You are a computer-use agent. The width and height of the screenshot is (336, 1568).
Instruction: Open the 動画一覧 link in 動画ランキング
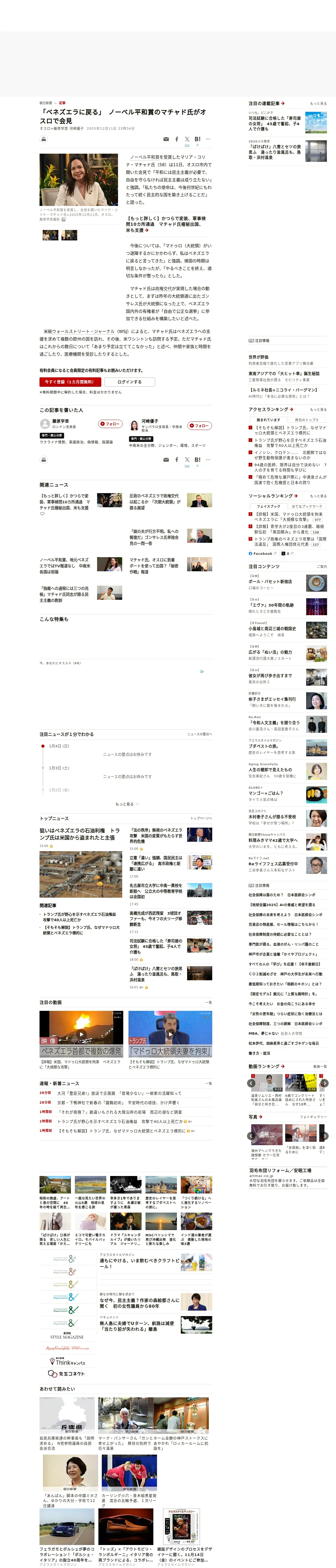[320, 1067]
